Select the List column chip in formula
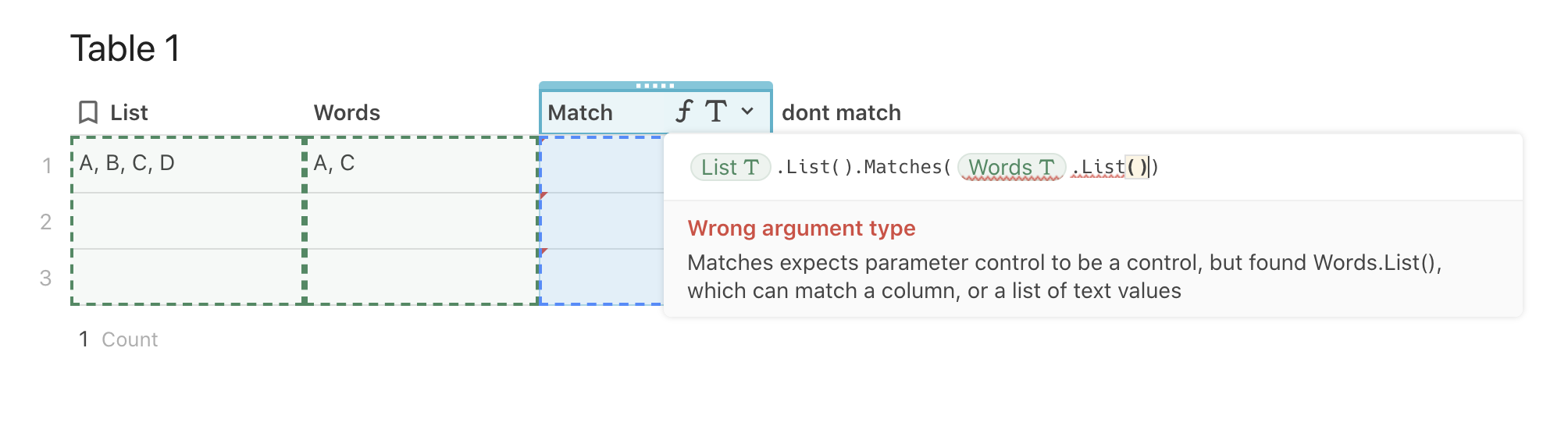The image size is (1568, 426). pyautogui.click(x=731, y=167)
